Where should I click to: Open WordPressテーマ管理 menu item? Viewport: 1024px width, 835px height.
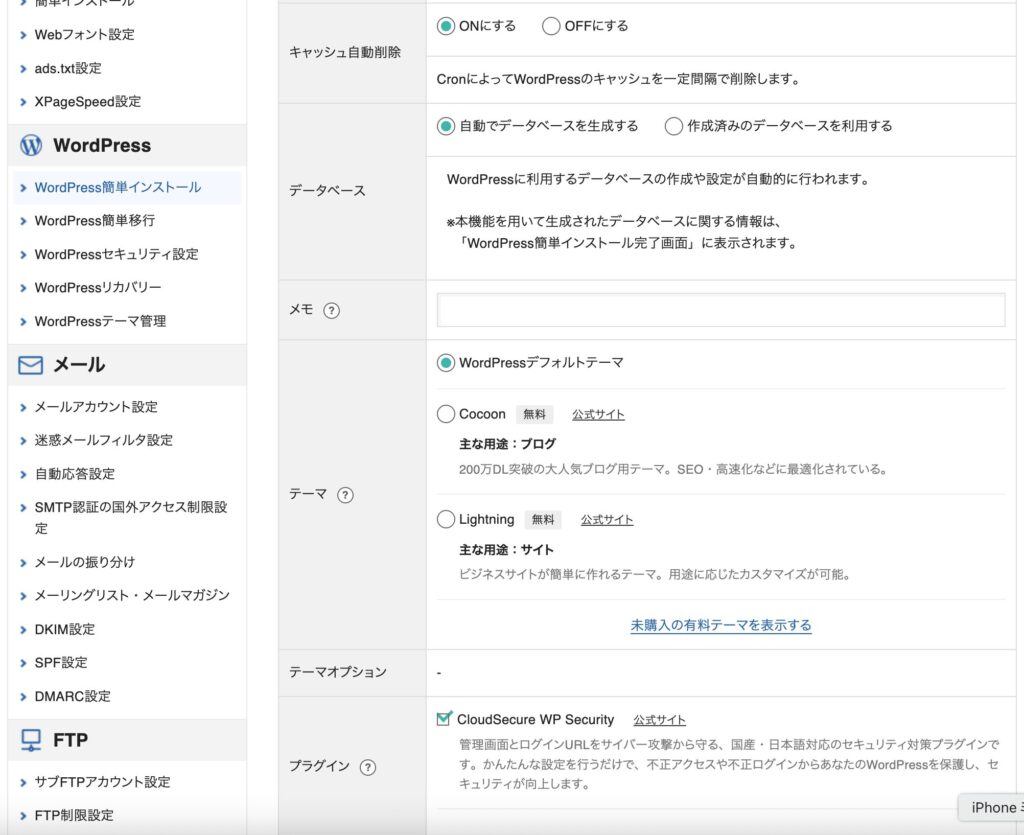100,321
